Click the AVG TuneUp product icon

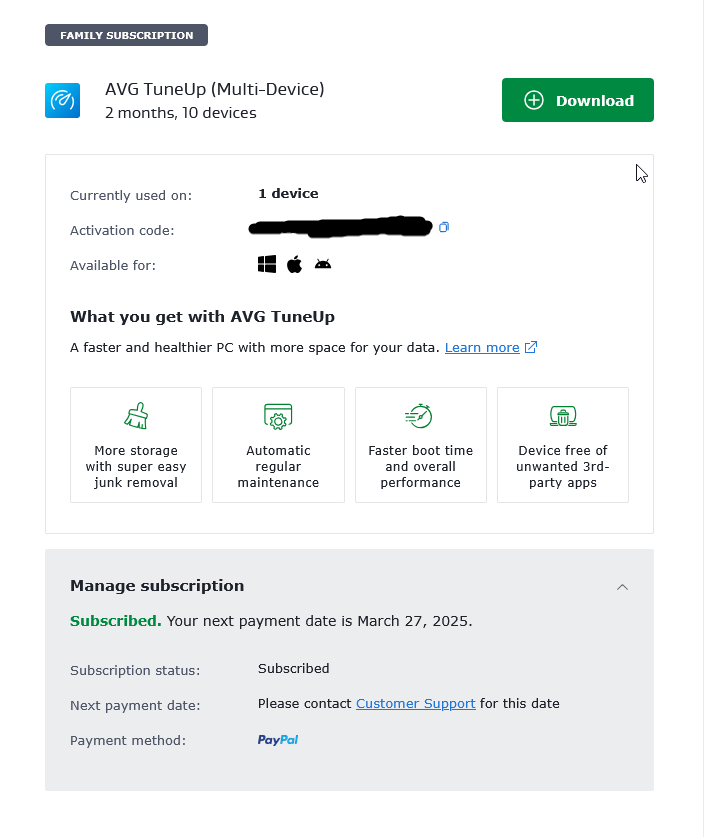click(62, 101)
